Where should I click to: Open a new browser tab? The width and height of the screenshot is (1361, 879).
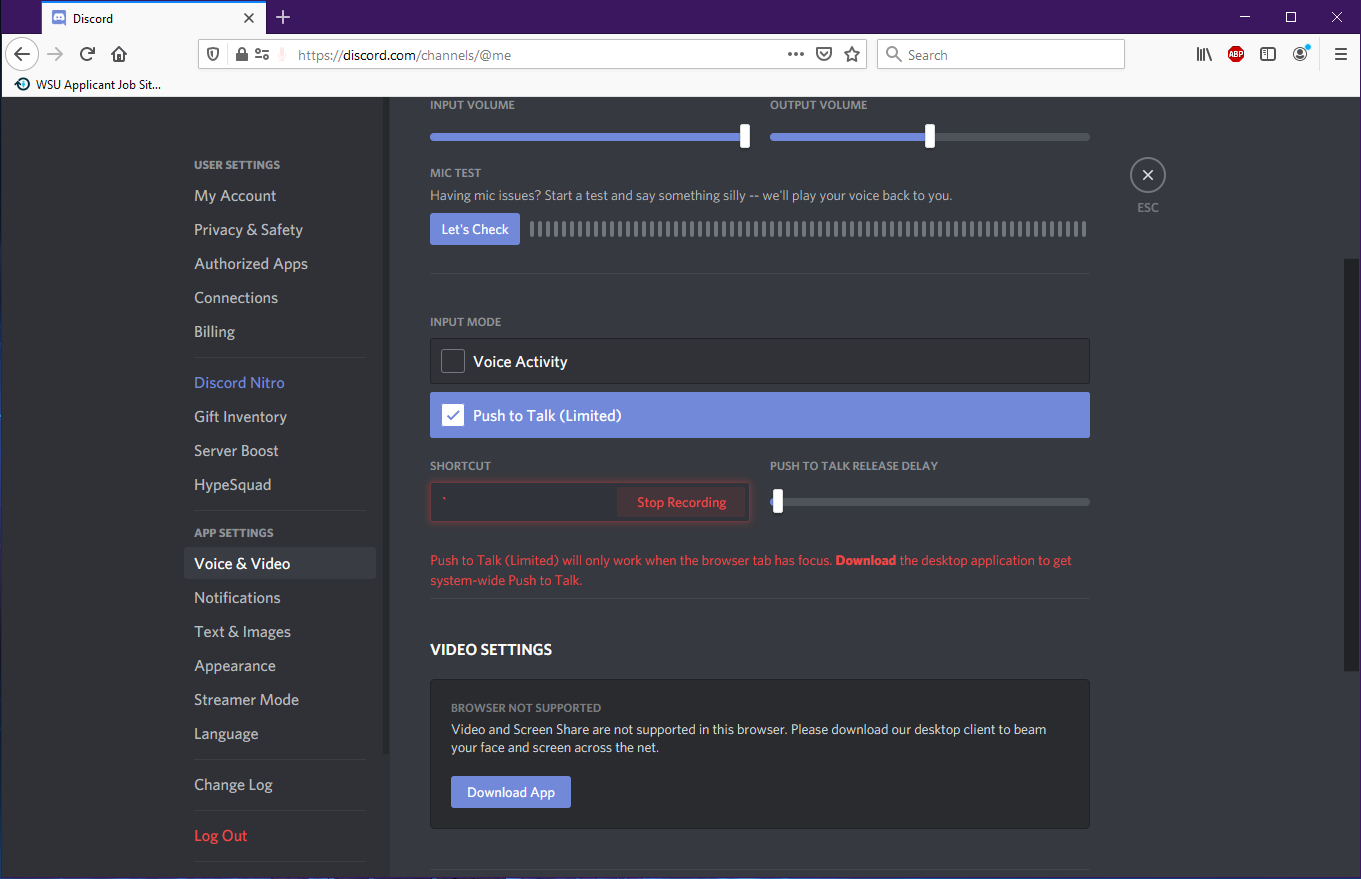(x=283, y=17)
